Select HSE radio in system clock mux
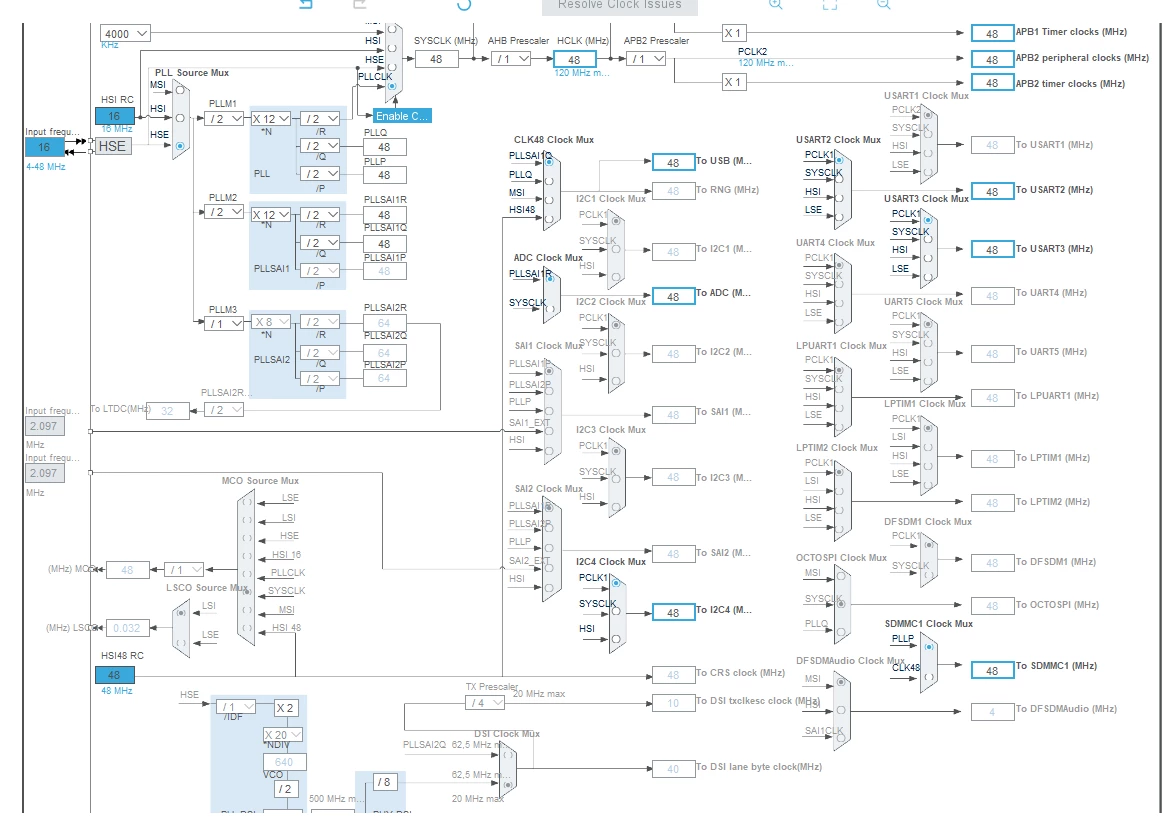This screenshot has width=1168, height=821. [x=392, y=67]
